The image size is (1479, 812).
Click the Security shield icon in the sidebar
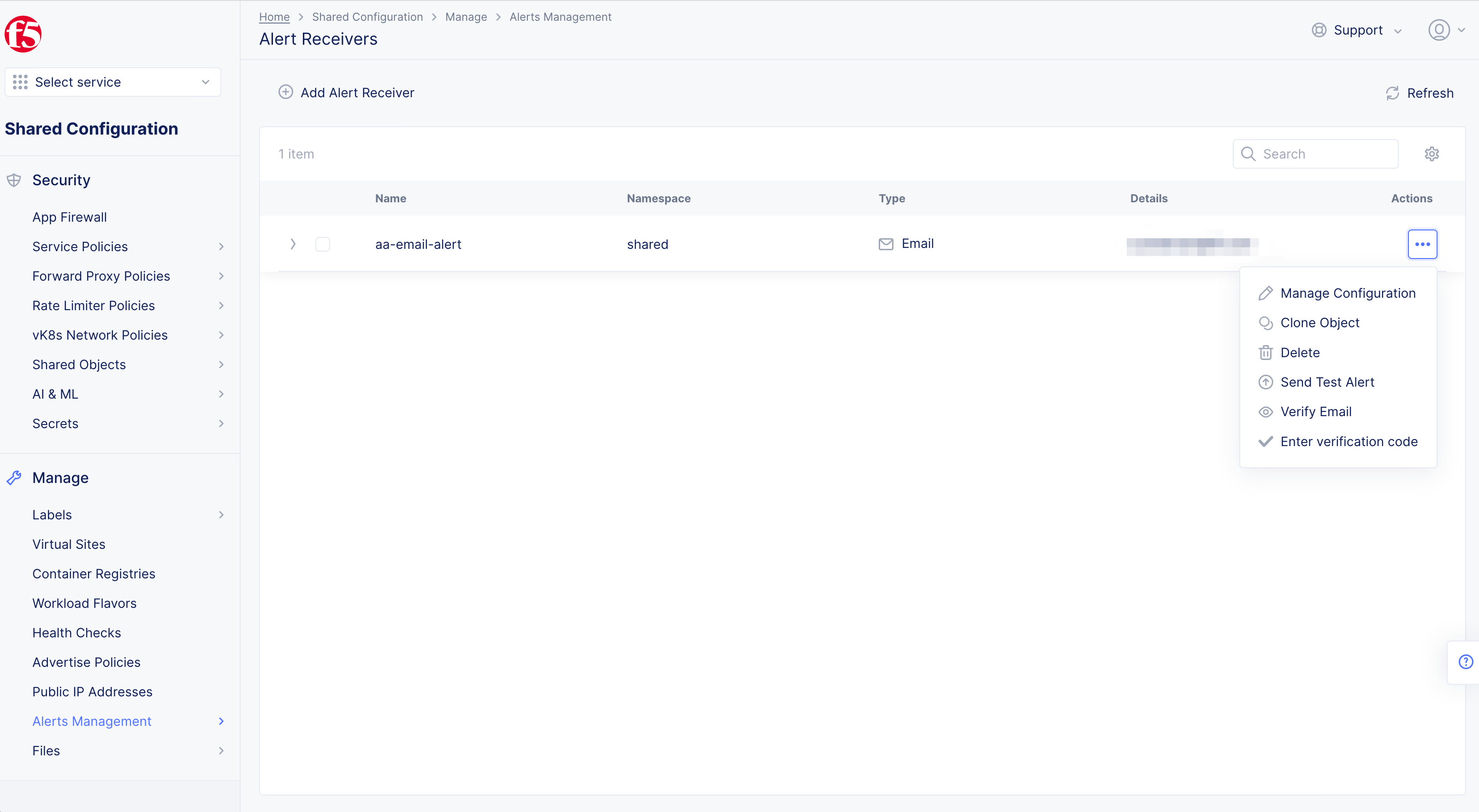coord(14,180)
